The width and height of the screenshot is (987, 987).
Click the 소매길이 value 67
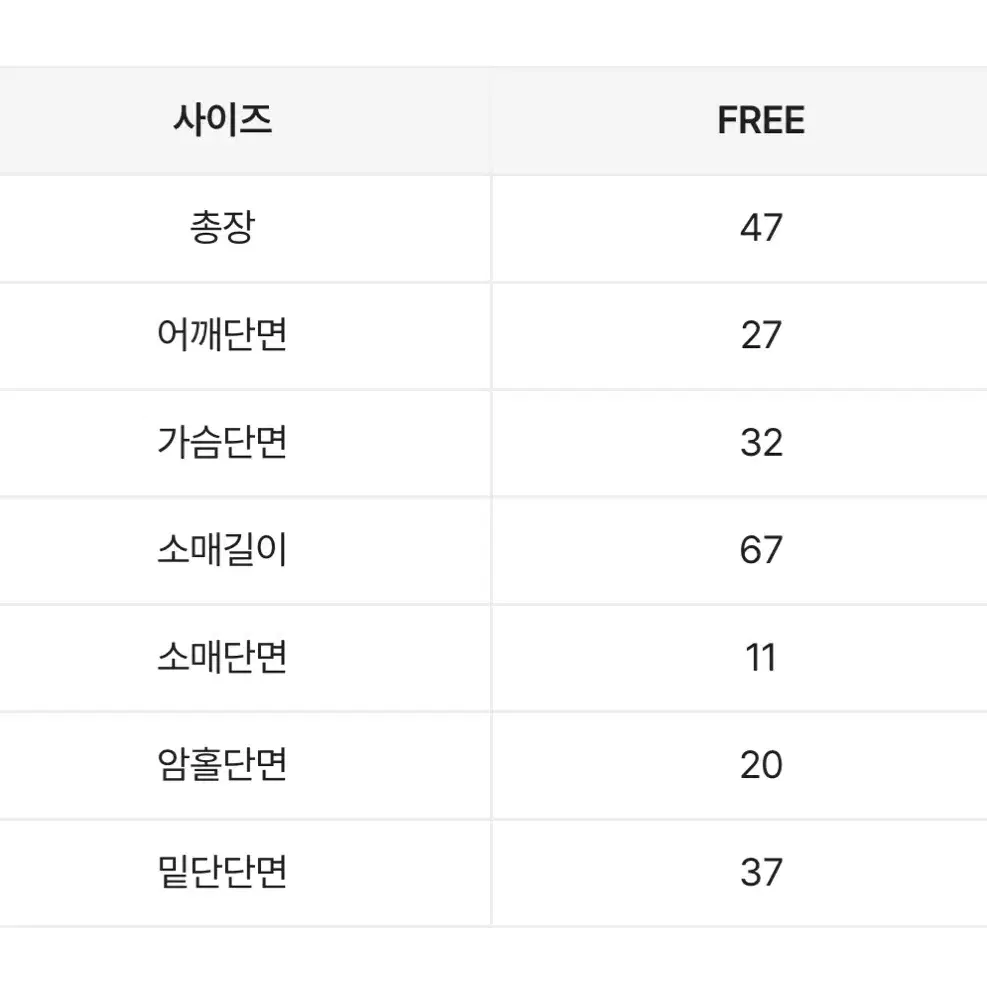(x=761, y=550)
